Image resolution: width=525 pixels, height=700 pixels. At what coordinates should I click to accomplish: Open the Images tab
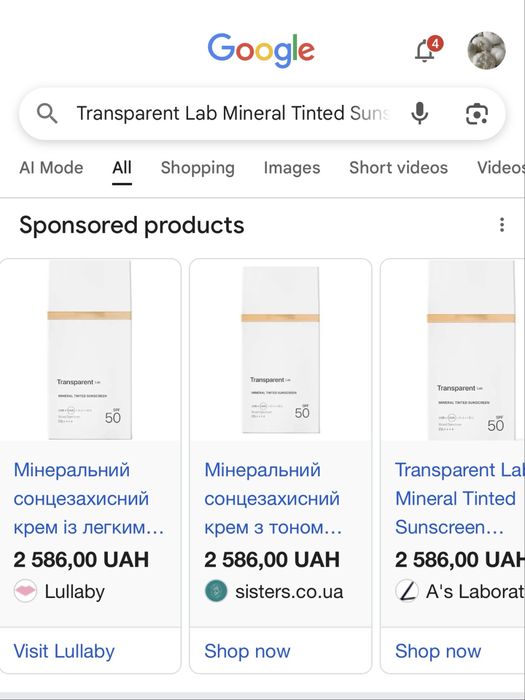(292, 168)
